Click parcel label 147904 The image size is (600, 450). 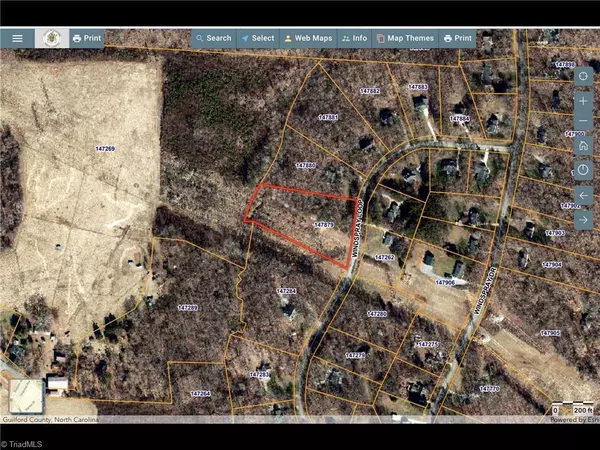click(552, 264)
